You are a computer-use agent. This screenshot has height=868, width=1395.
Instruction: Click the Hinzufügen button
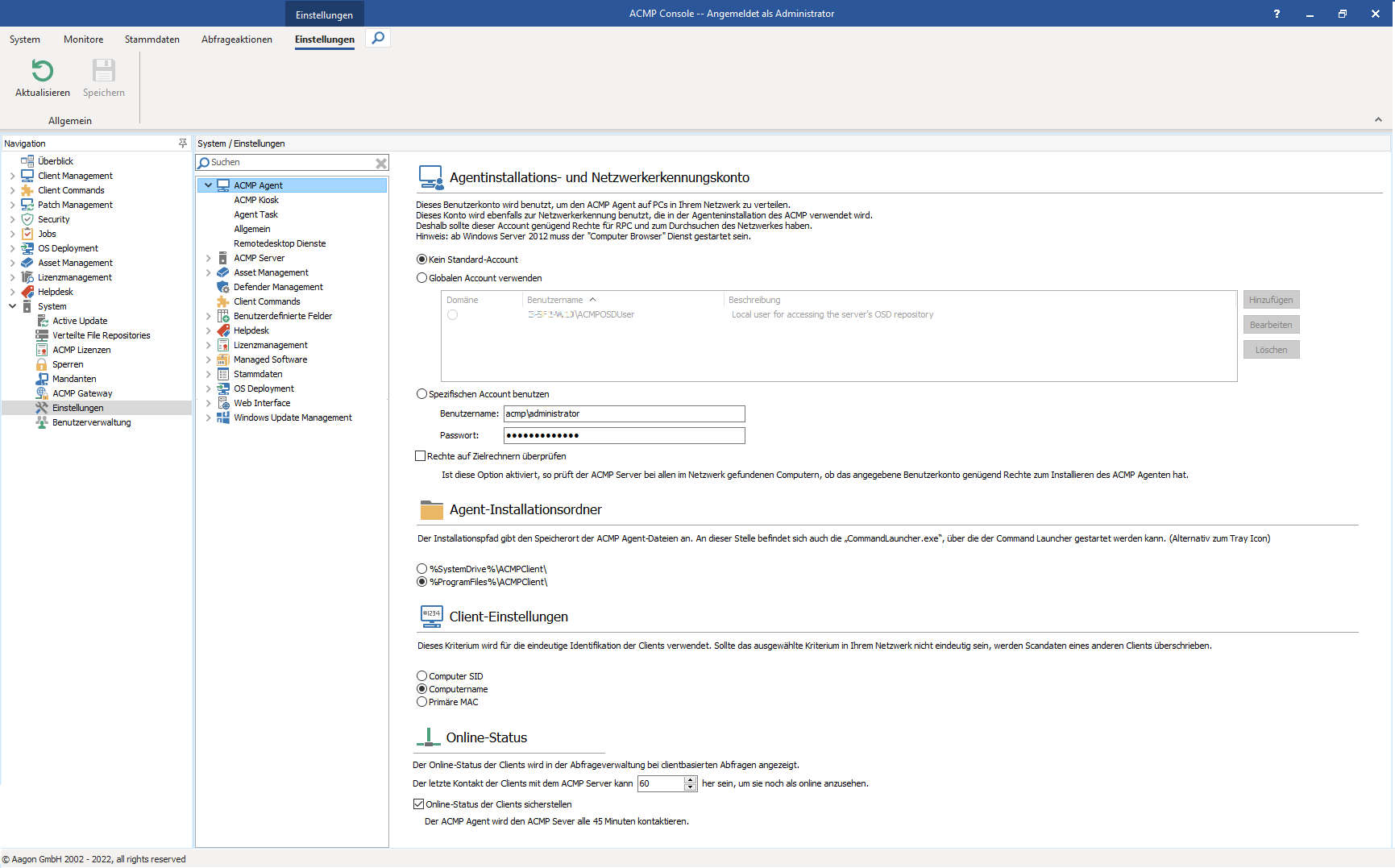1271,300
